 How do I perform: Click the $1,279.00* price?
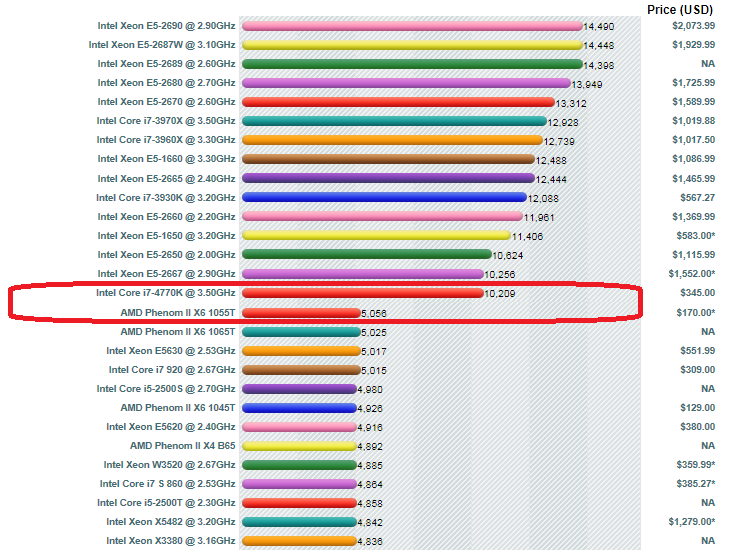click(x=692, y=522)
